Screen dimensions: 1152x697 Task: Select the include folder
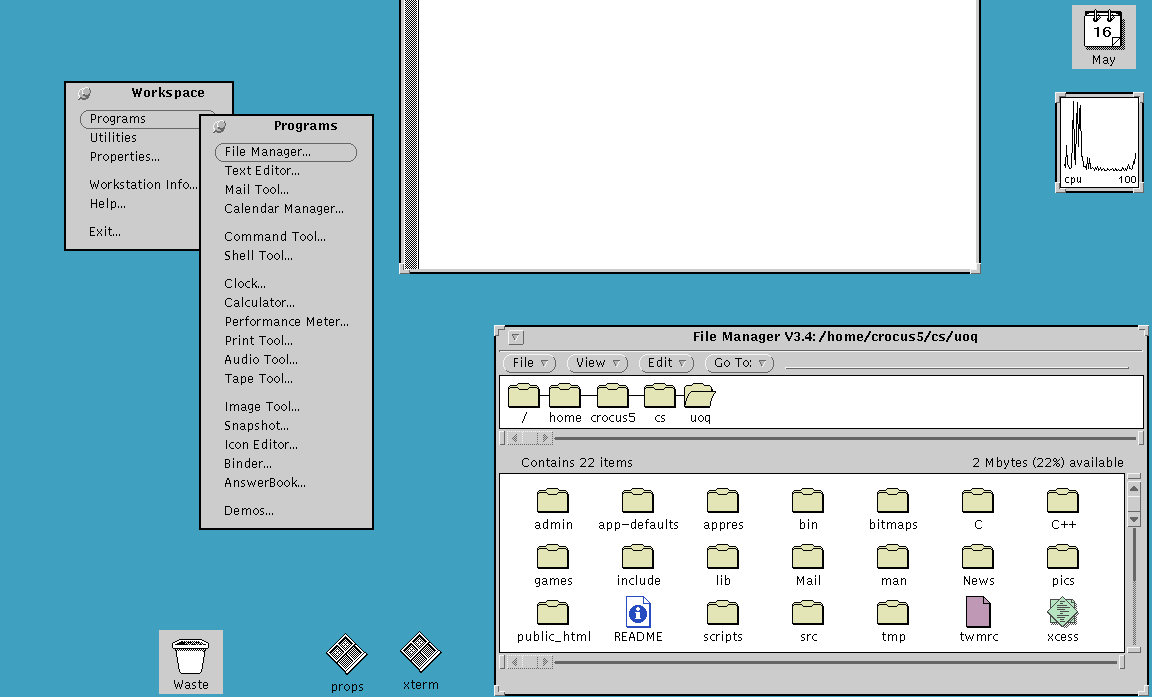tap(638, 557)
